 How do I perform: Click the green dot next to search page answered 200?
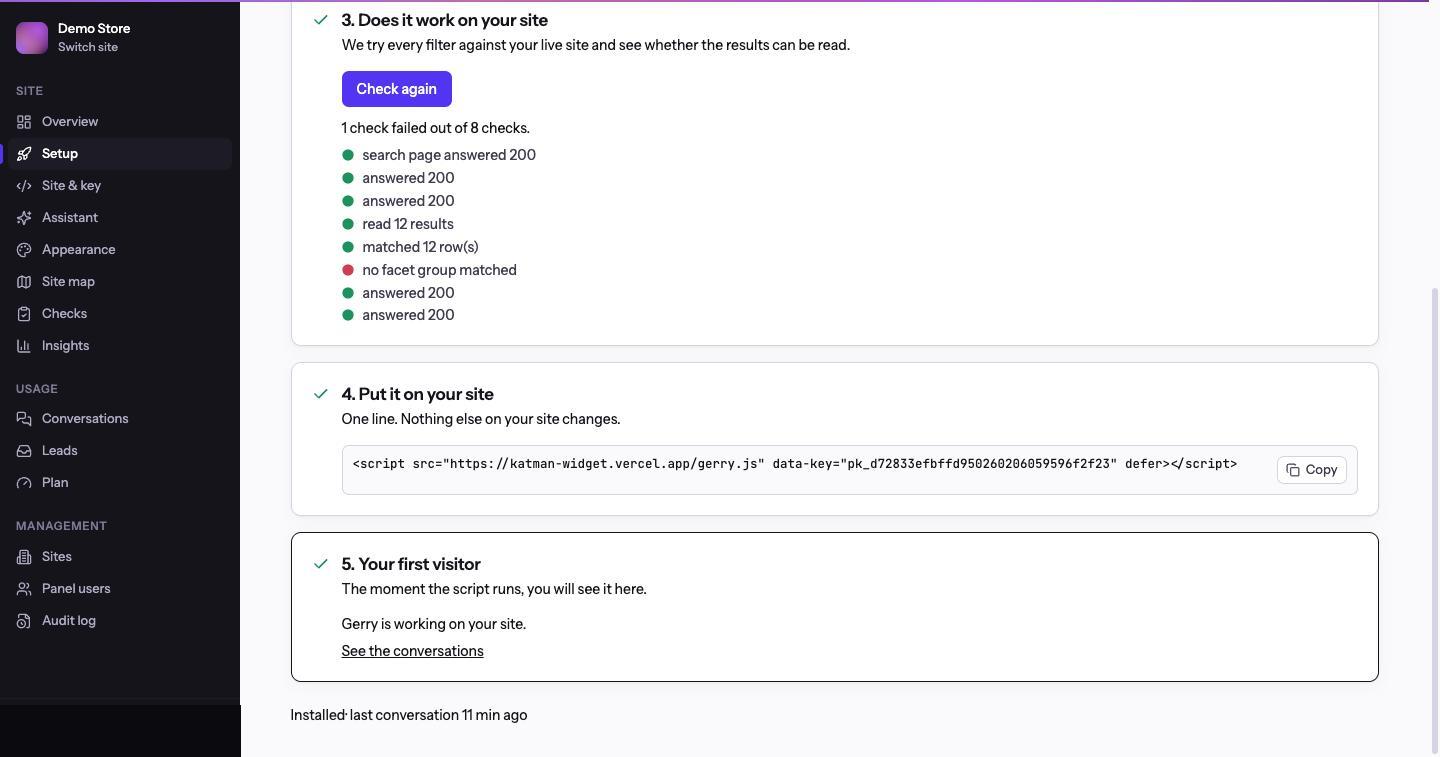point(348,155)
